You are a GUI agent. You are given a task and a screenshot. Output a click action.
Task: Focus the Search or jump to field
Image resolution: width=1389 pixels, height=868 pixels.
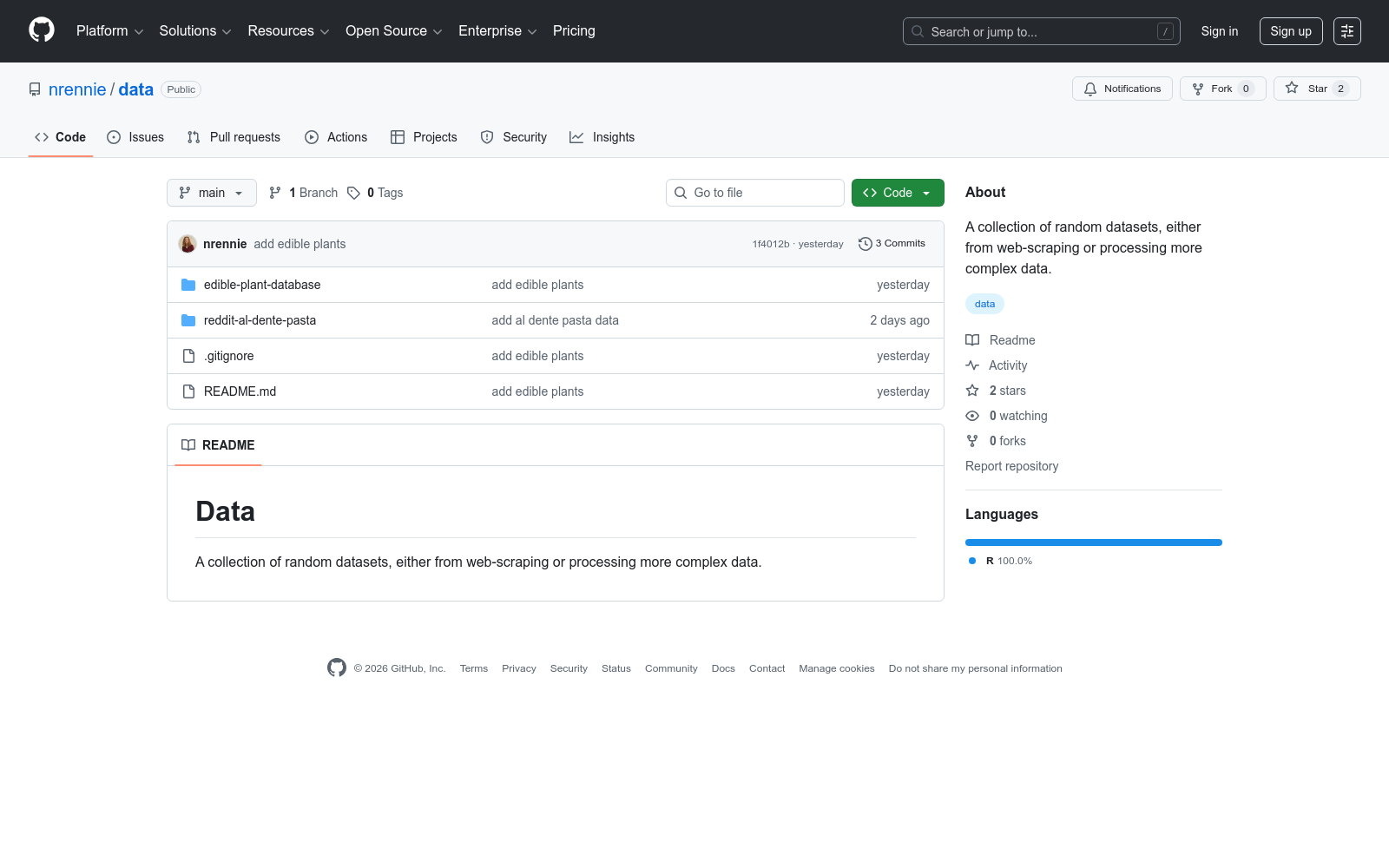click(1042, 31)
